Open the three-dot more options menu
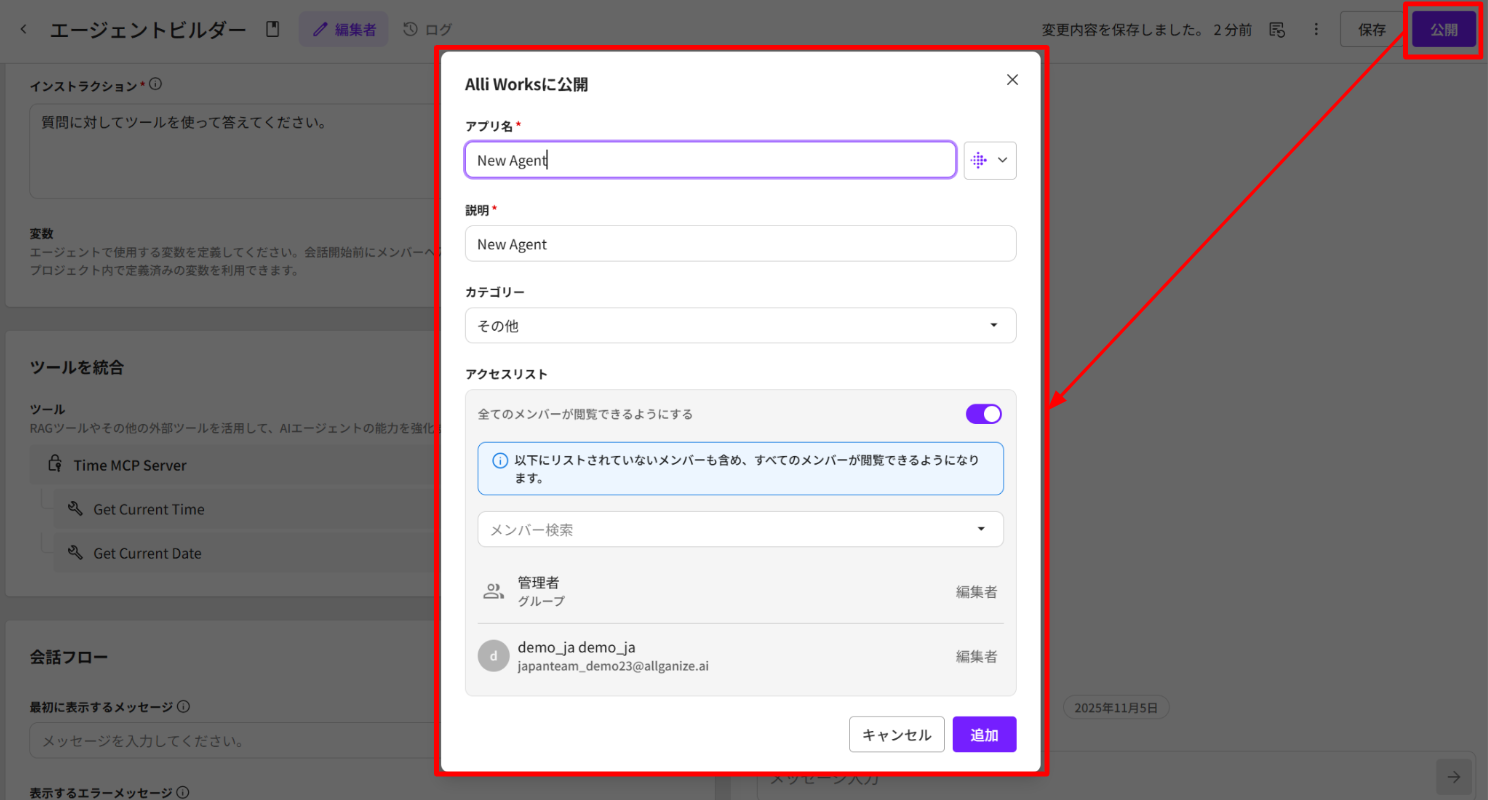Image resolution: width=1488 pixels, height=800 pixels. (1316, 30)
